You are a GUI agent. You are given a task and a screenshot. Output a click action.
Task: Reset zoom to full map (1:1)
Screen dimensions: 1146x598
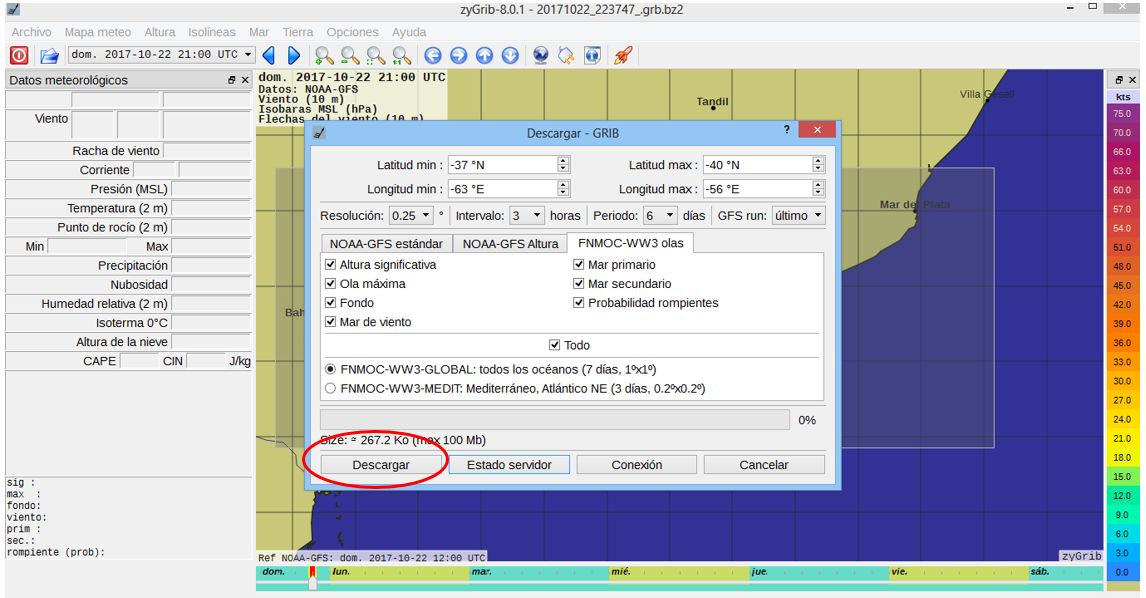(401, 56)
